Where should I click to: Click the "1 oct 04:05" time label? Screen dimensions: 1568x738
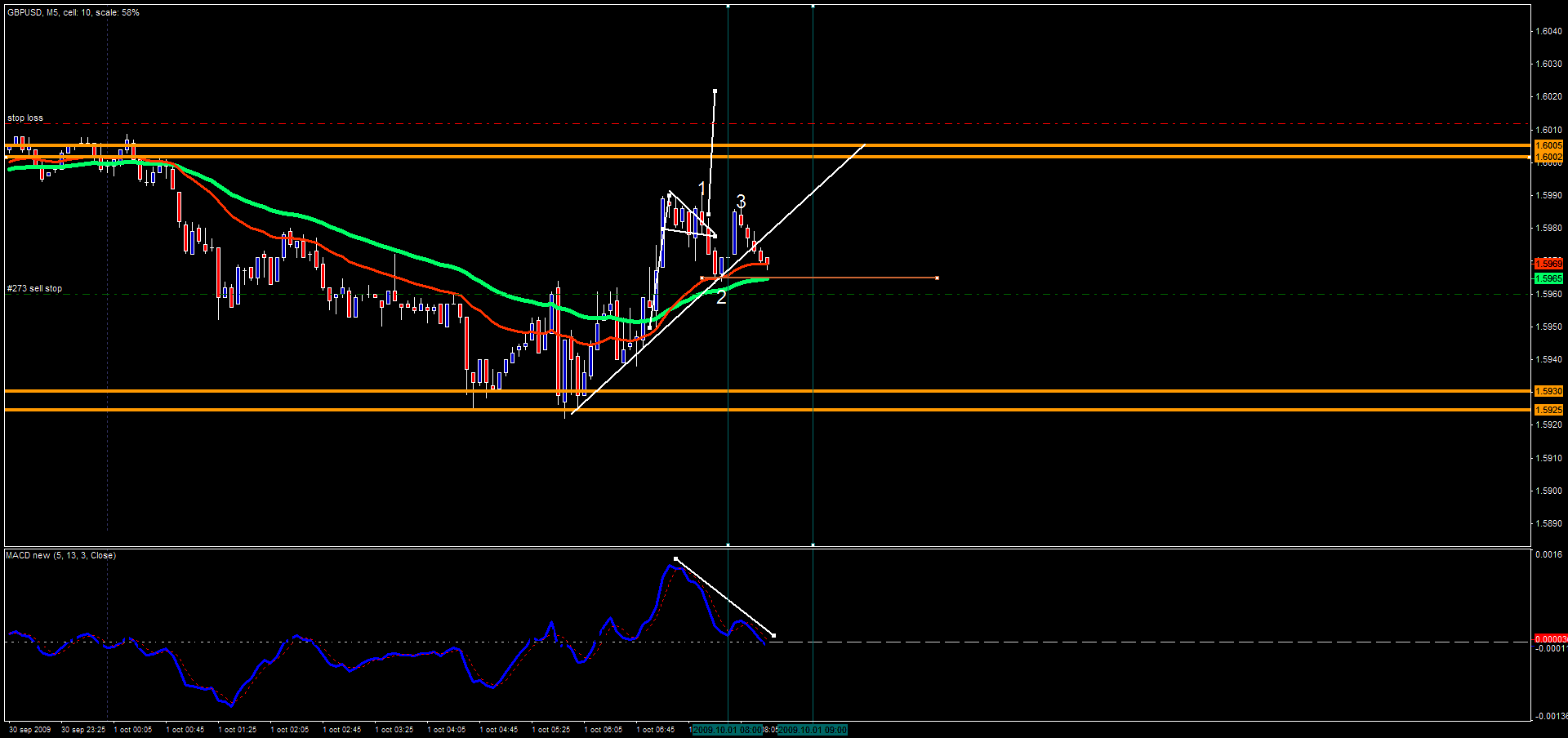click(x=447, y=730)
